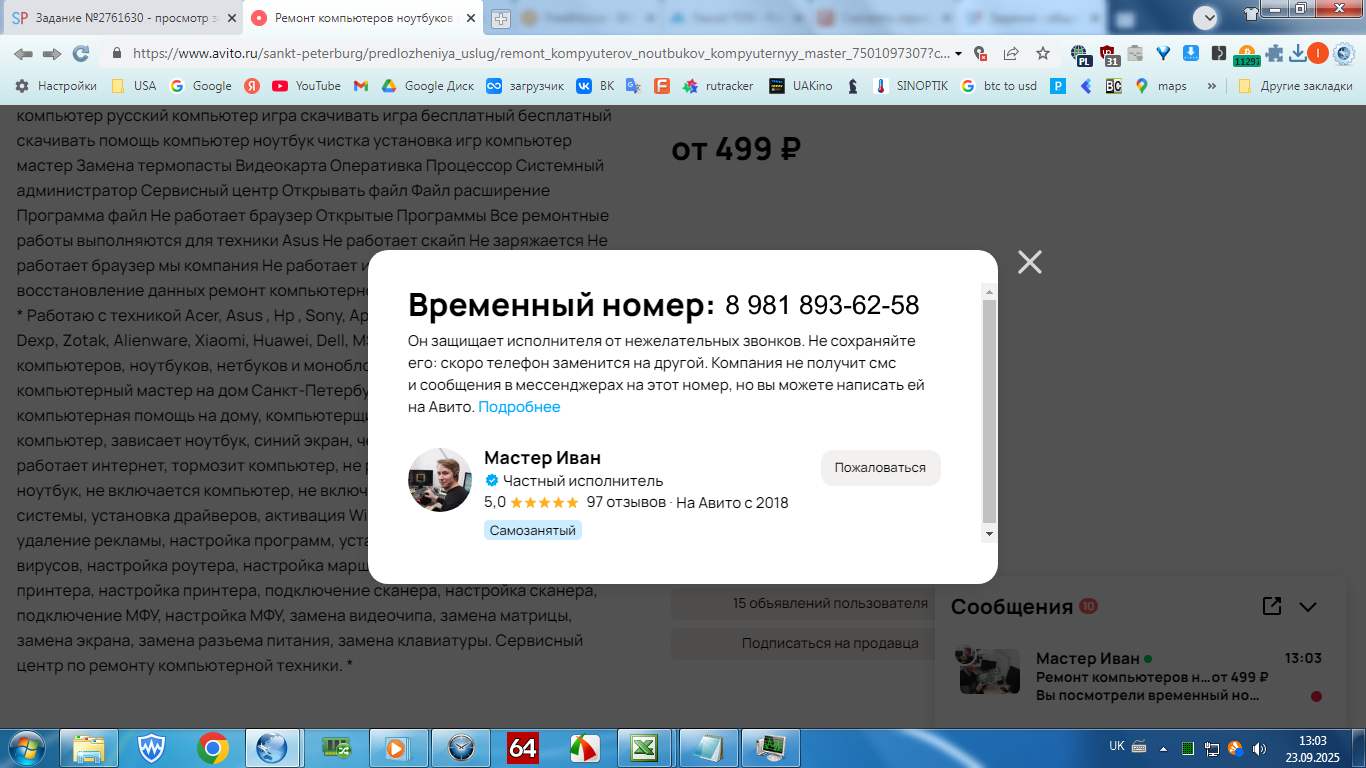Viewport: 1366px width, 768px height.
Task: Expand hidden bookmarks chevron
Action: [1212, 86]
